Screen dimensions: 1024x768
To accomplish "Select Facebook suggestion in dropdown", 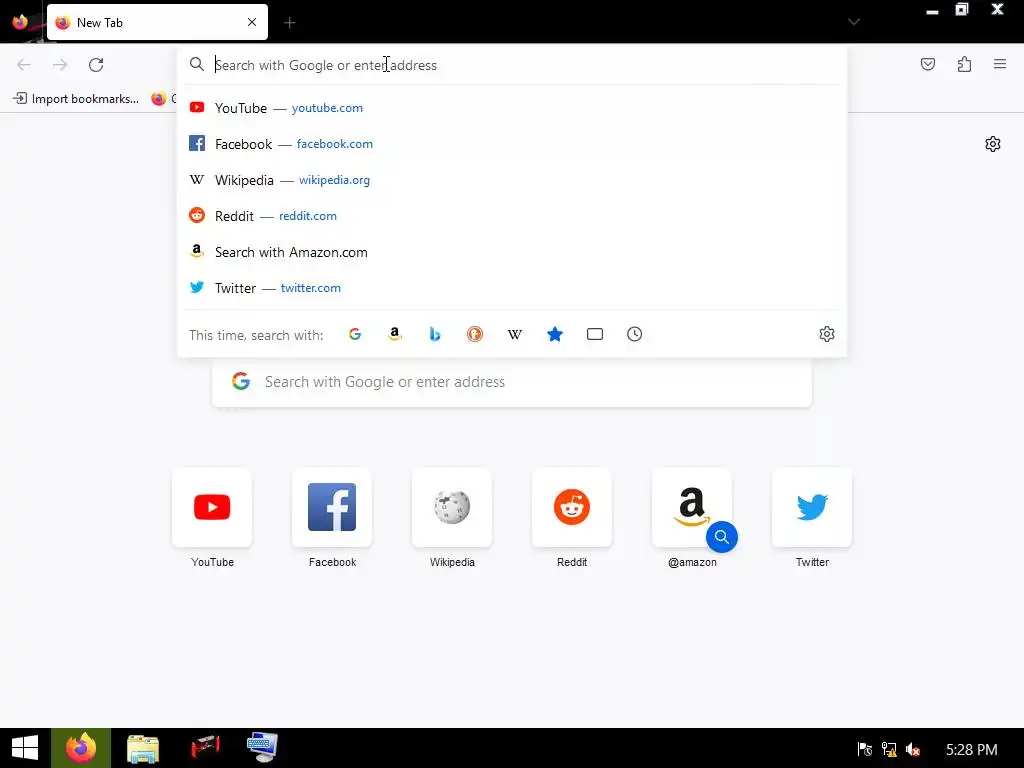I will 512,144.
